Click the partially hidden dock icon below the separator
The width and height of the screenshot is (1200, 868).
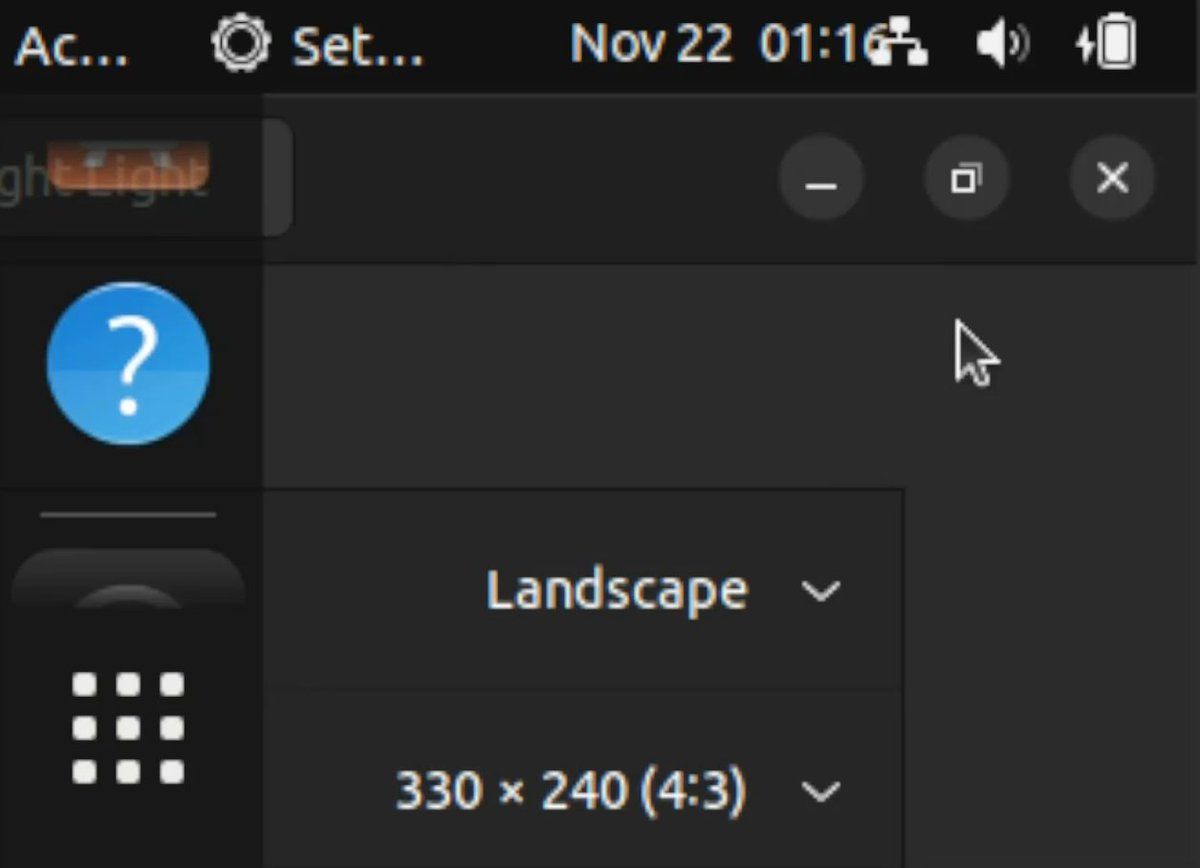tap(128, 585)
